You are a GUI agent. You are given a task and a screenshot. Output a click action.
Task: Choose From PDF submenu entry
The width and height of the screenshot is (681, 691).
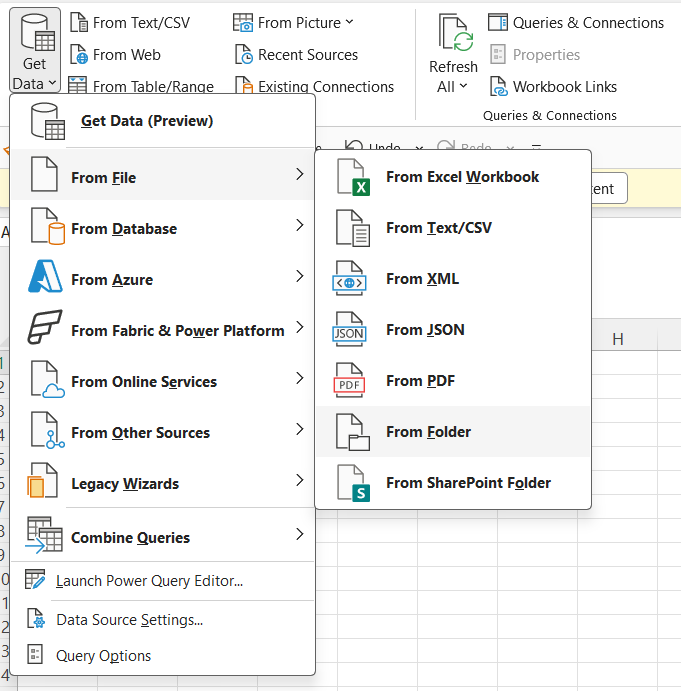(x=453, y=381)
